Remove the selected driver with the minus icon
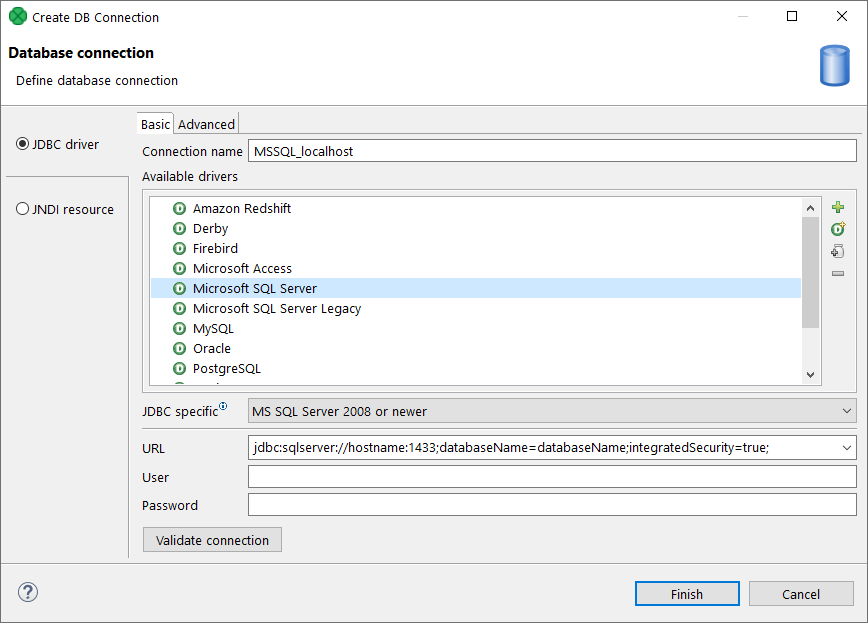The width and height of the screenshot is (868, 623). (x=837, y=273)
